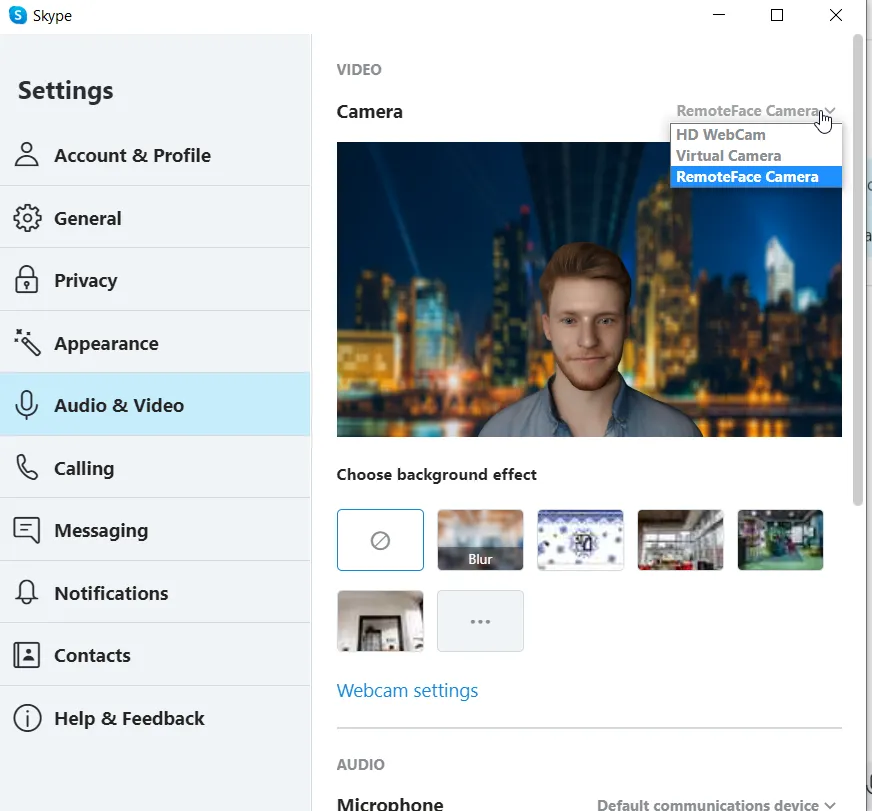Click the Help & Feedback info icon
The image size is (872, 811).
coord(27,718)
